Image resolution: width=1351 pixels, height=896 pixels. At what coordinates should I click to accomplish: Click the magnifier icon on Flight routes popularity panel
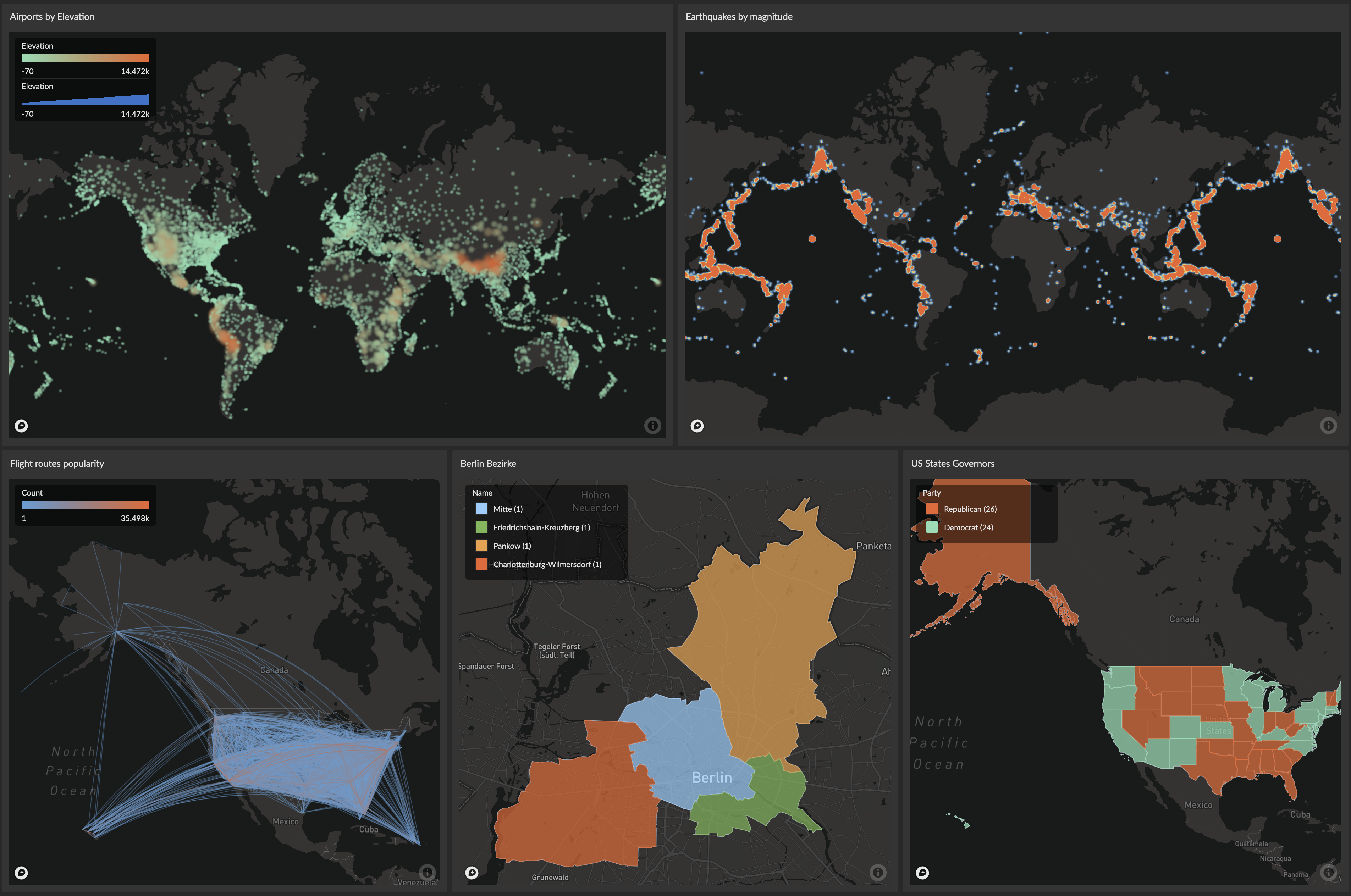(x=21, y=873)
